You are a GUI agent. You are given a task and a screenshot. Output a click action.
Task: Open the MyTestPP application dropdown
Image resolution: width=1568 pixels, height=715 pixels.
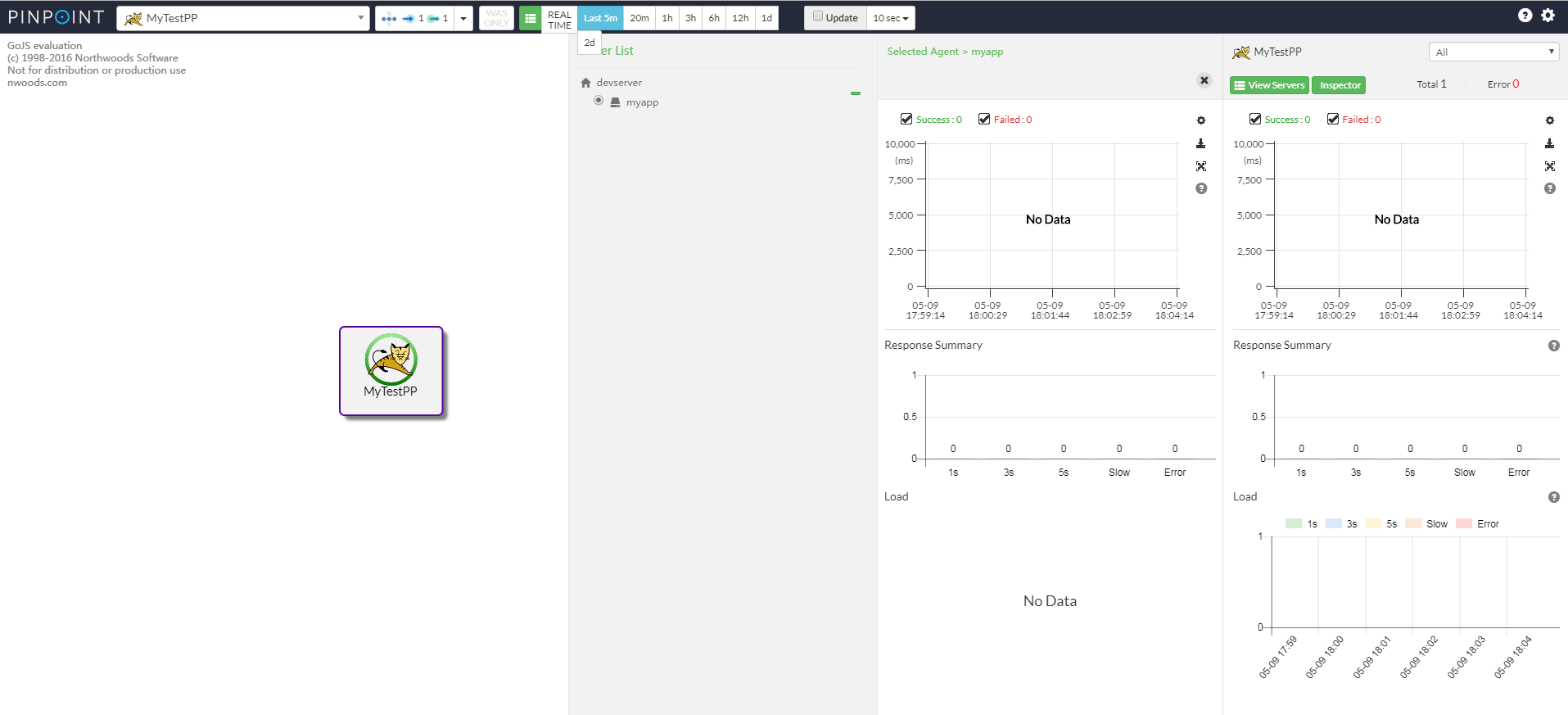tap(243, 18)
